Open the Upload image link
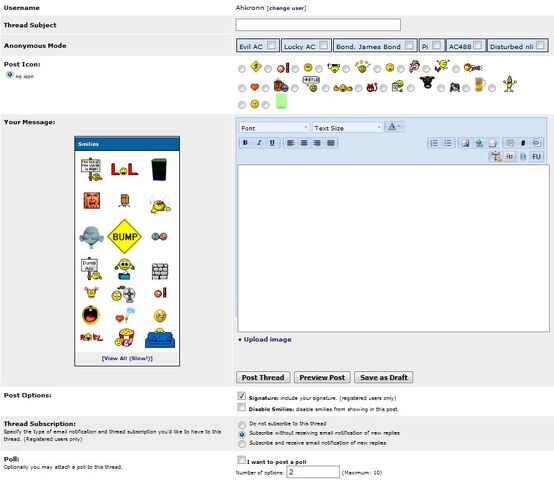This screenshot has width=554, height=480. (267, 339)
